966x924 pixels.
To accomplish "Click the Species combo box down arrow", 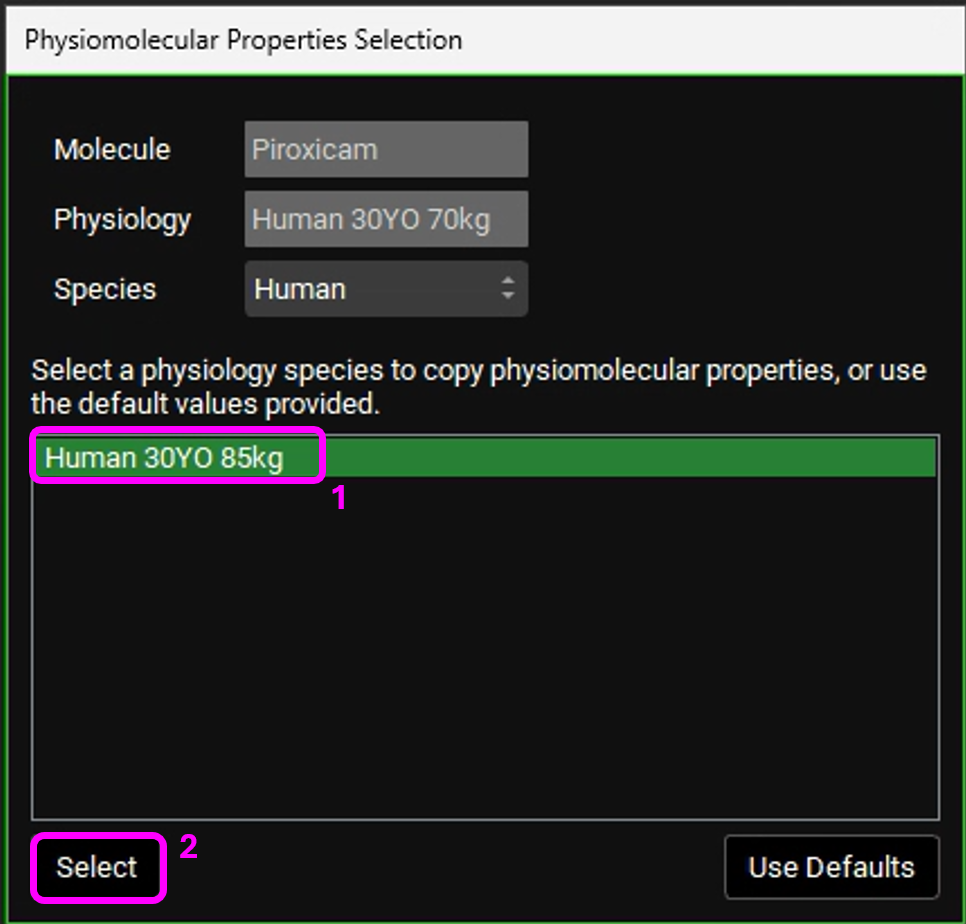I will (508, 297).
